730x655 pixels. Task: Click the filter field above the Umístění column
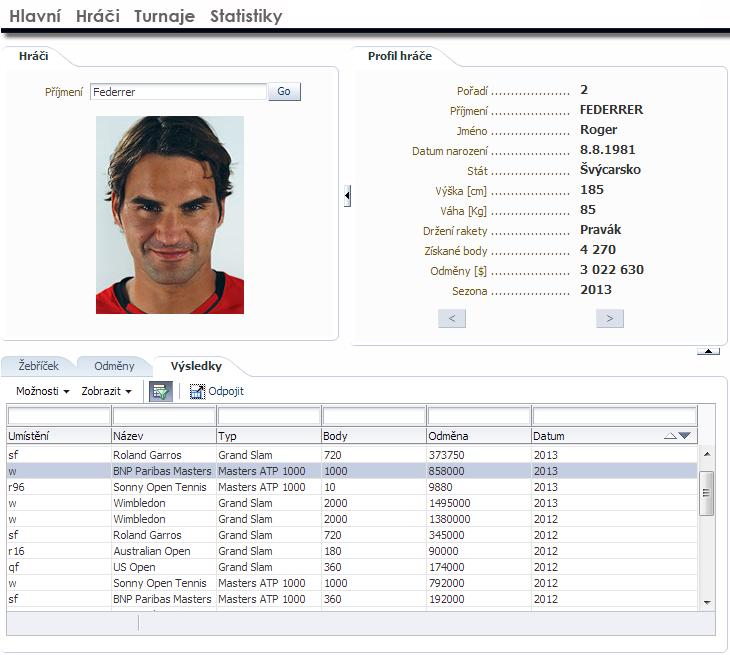click(x=59, y=415)
